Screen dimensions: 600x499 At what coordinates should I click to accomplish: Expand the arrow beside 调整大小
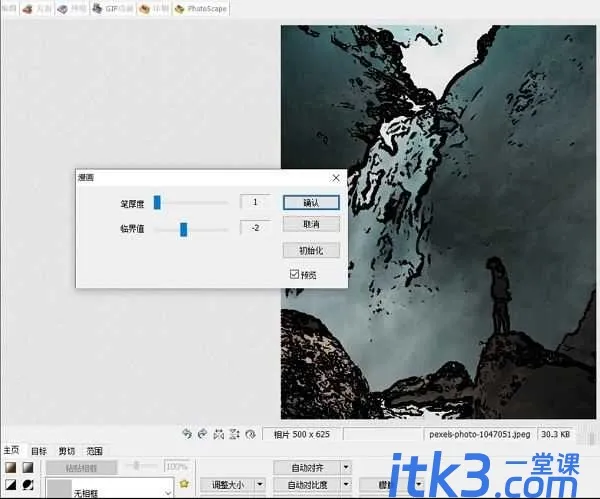click(x=260, y=484)
